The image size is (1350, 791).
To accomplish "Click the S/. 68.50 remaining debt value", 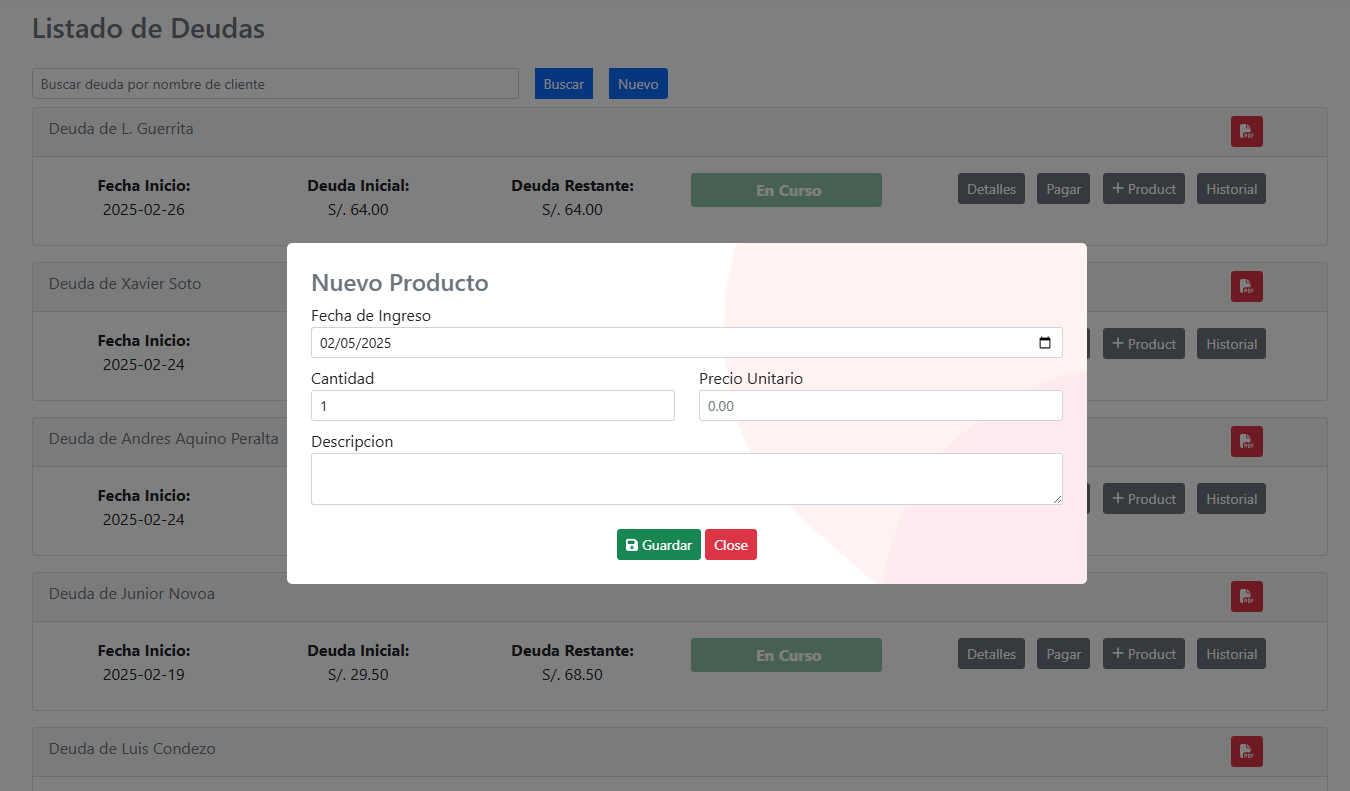I will coord(572,675).
